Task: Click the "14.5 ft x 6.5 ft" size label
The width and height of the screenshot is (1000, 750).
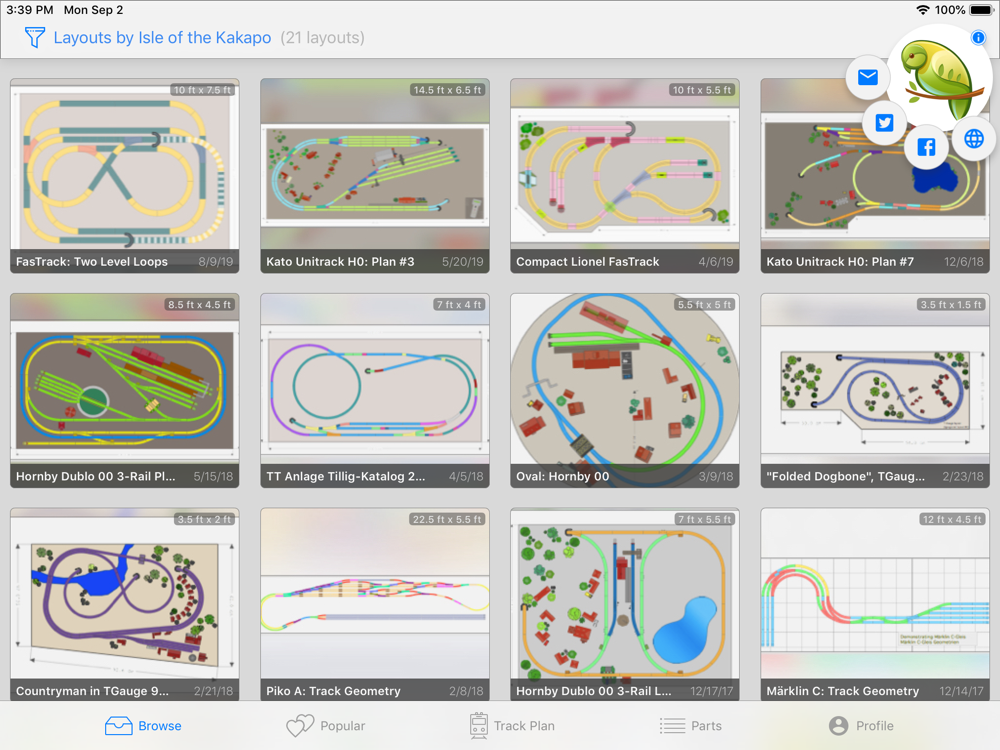Action: (x=447, y=90)
